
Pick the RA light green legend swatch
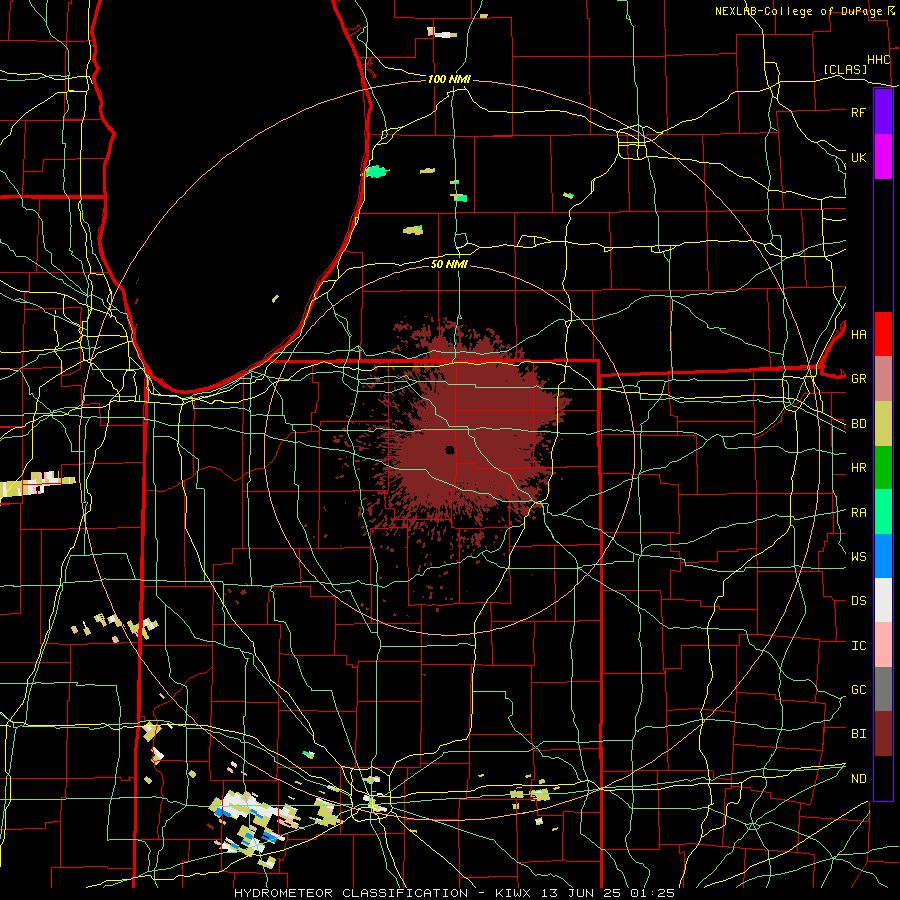coord(883,512)
